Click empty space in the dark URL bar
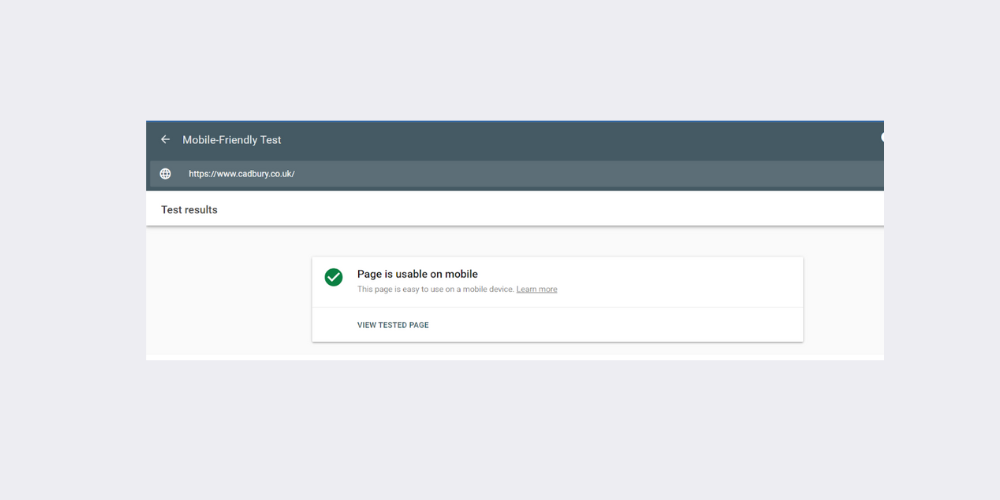The height and width of the screenshot is (500, 1000). (600, 174)
